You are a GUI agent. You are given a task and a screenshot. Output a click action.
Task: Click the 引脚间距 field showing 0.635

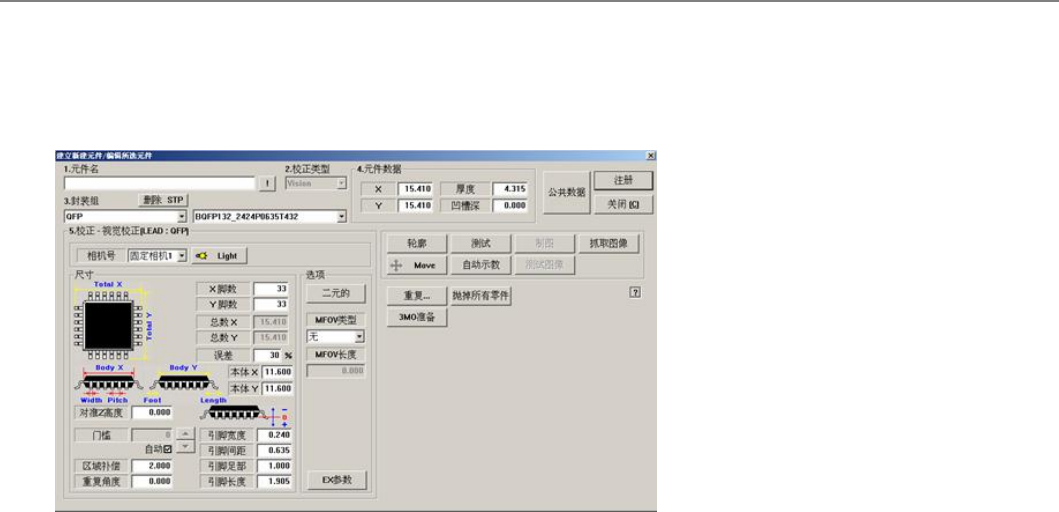[x=275, y=450]
